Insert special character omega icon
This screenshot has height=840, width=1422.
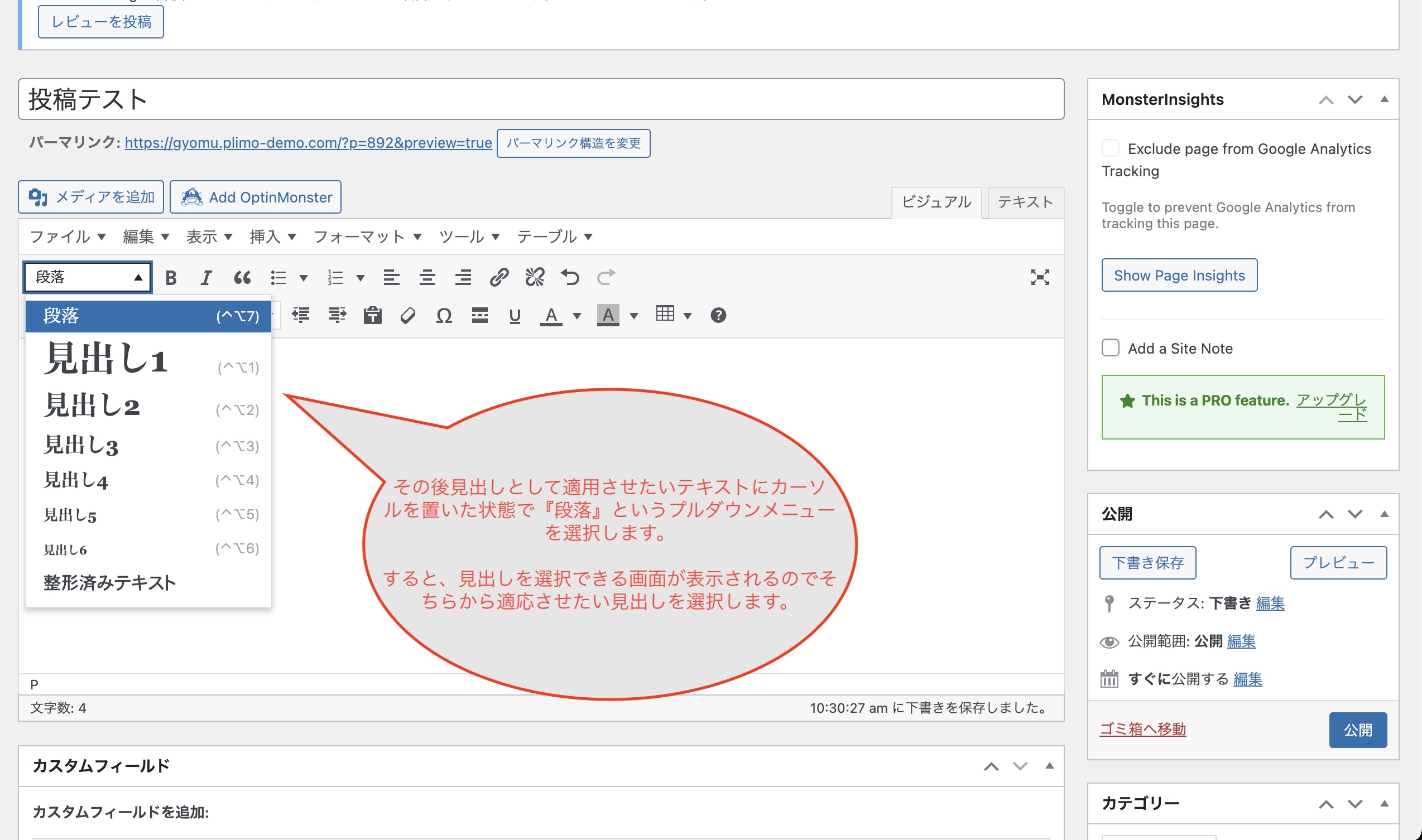[444, 315]
